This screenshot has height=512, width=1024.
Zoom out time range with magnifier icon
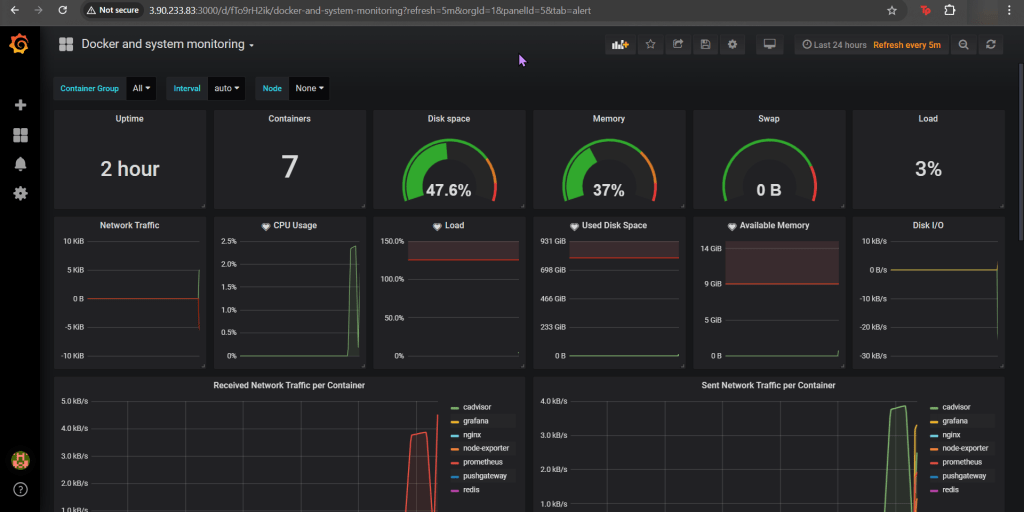[964, 44]
